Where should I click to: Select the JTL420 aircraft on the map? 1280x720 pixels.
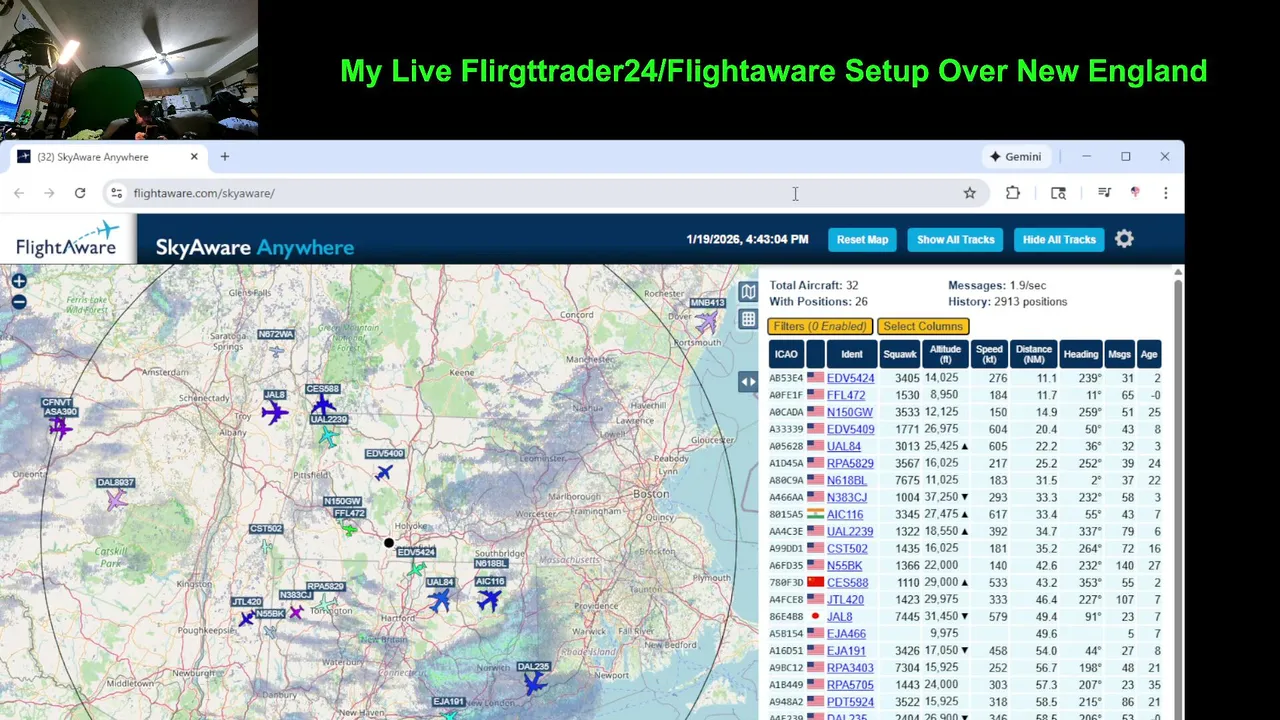(x=246, y=619)
